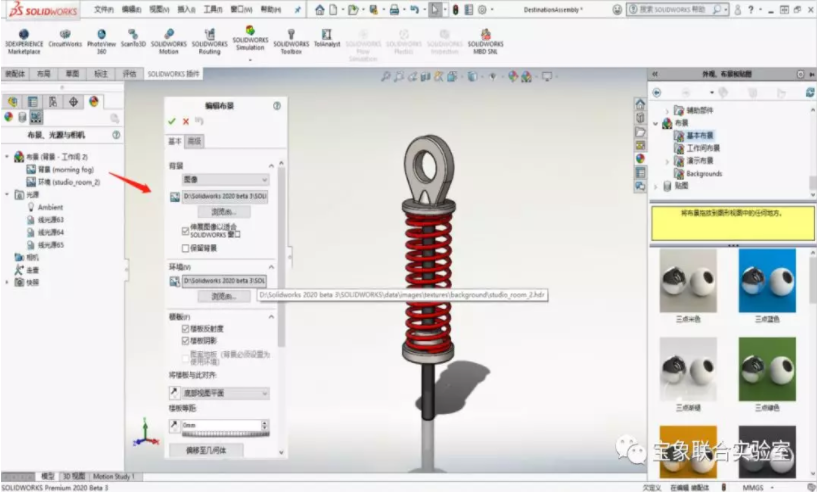Toggle the floor shadows checkbox
This screenshot has width=817, height=499.
[185, 341]
